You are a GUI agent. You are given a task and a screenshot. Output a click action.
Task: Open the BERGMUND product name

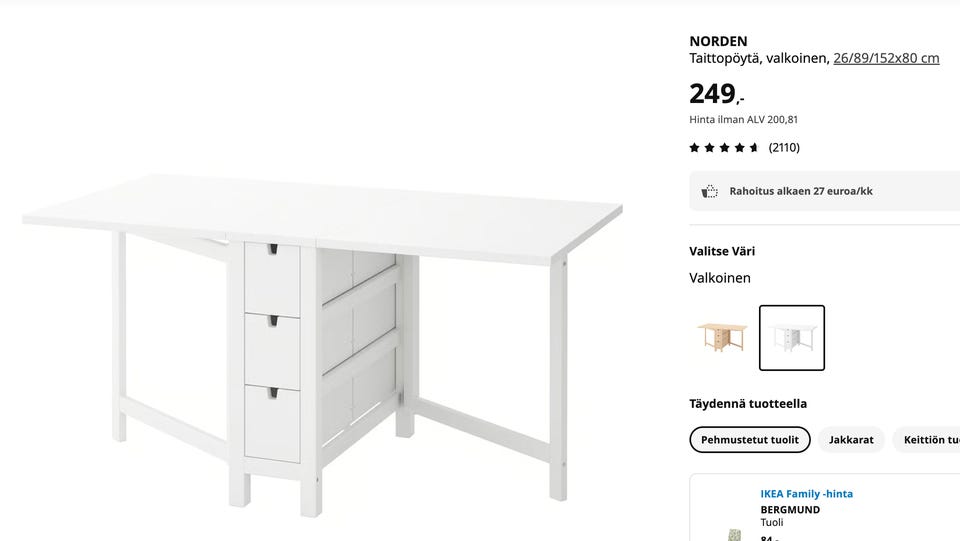click(x=790, y=510)
